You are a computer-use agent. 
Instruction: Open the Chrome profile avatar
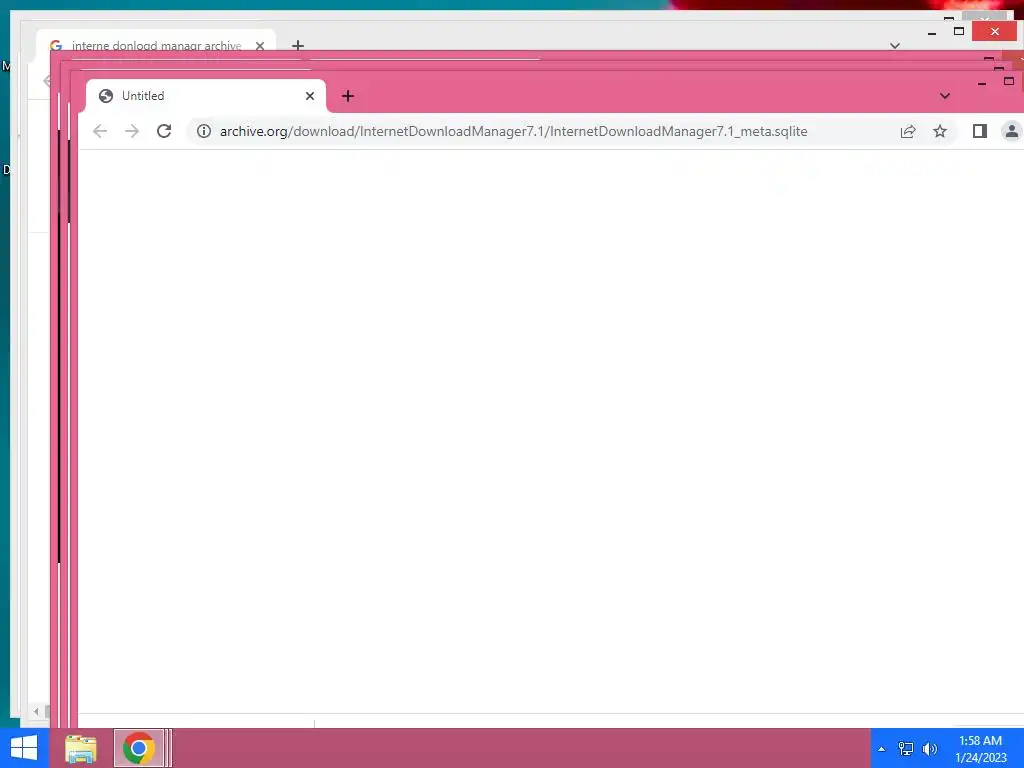tap(1012, 131)
